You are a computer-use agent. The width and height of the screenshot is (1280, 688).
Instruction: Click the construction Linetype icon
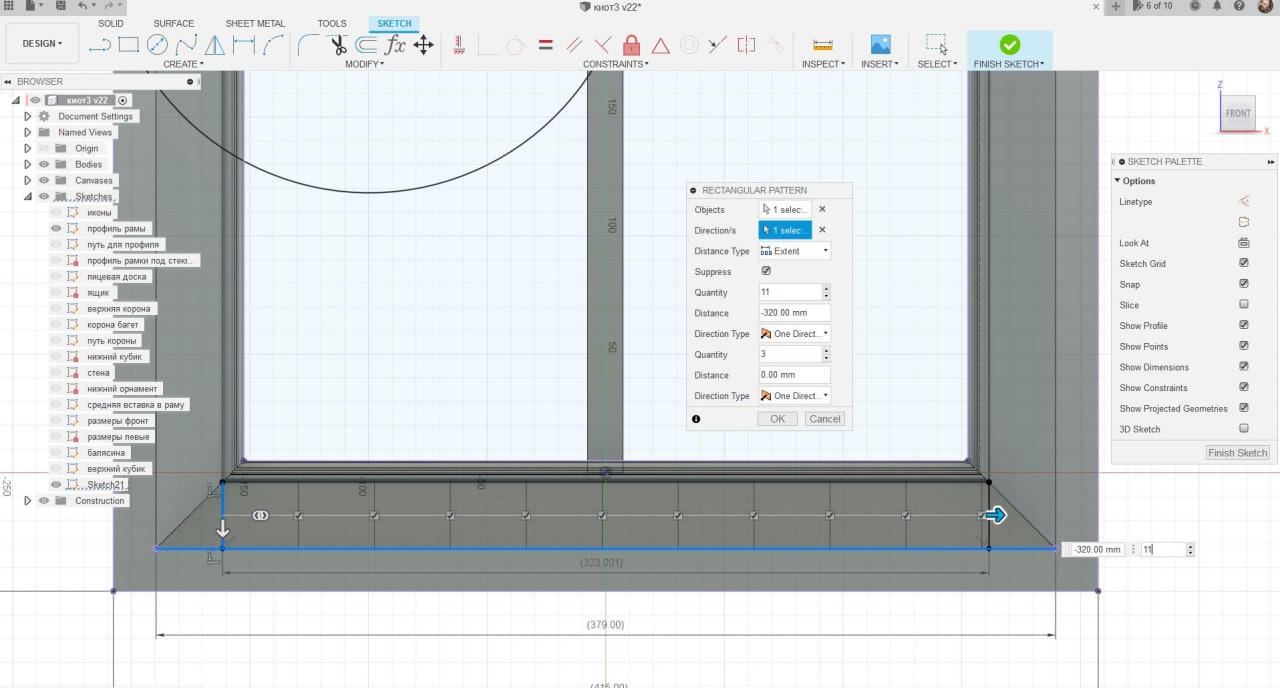click(1244, 201)
